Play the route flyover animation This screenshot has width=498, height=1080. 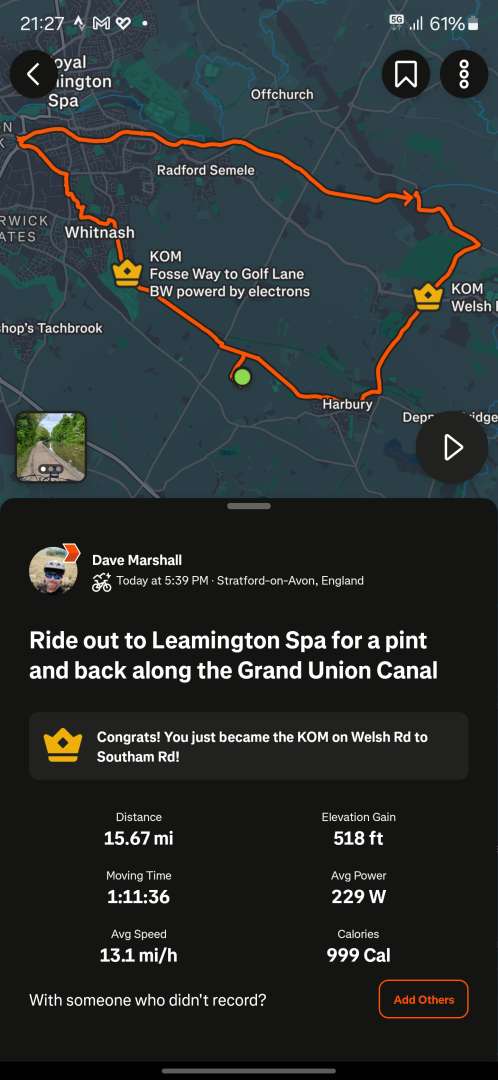pyautogui.click(x=452, y=447)
